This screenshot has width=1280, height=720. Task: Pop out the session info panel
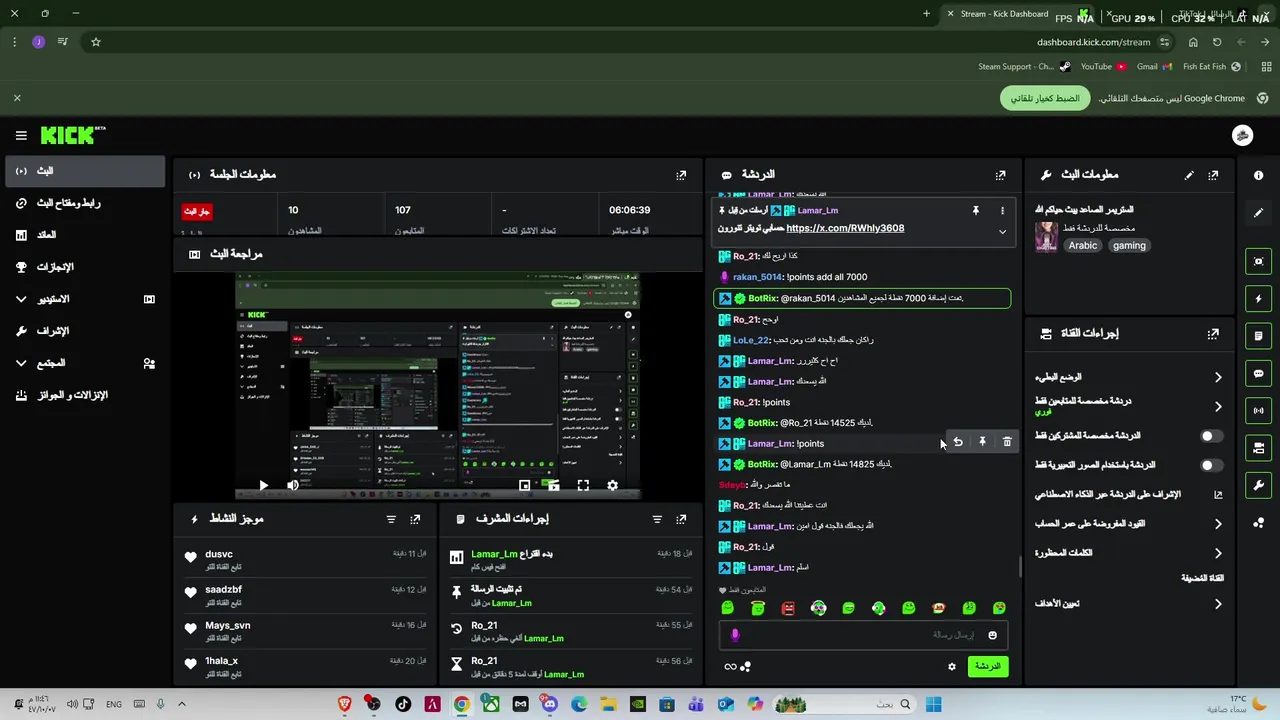(681, 175)
